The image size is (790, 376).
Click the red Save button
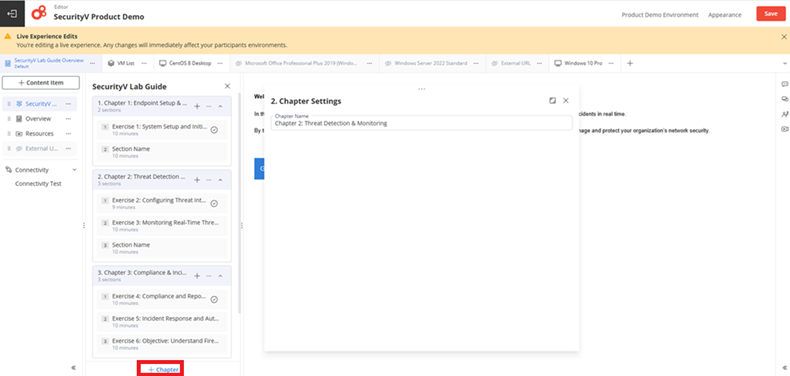pyautogui.click(x=770, y=14)
